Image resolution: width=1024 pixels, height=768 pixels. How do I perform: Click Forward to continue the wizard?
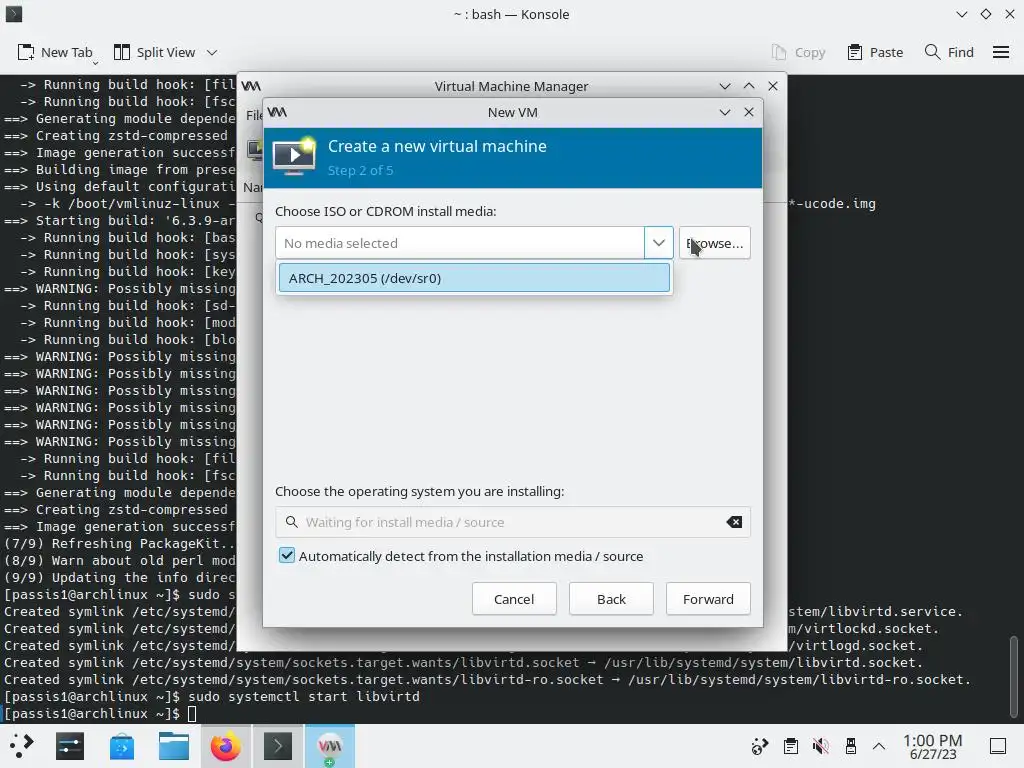pos(708,599)
